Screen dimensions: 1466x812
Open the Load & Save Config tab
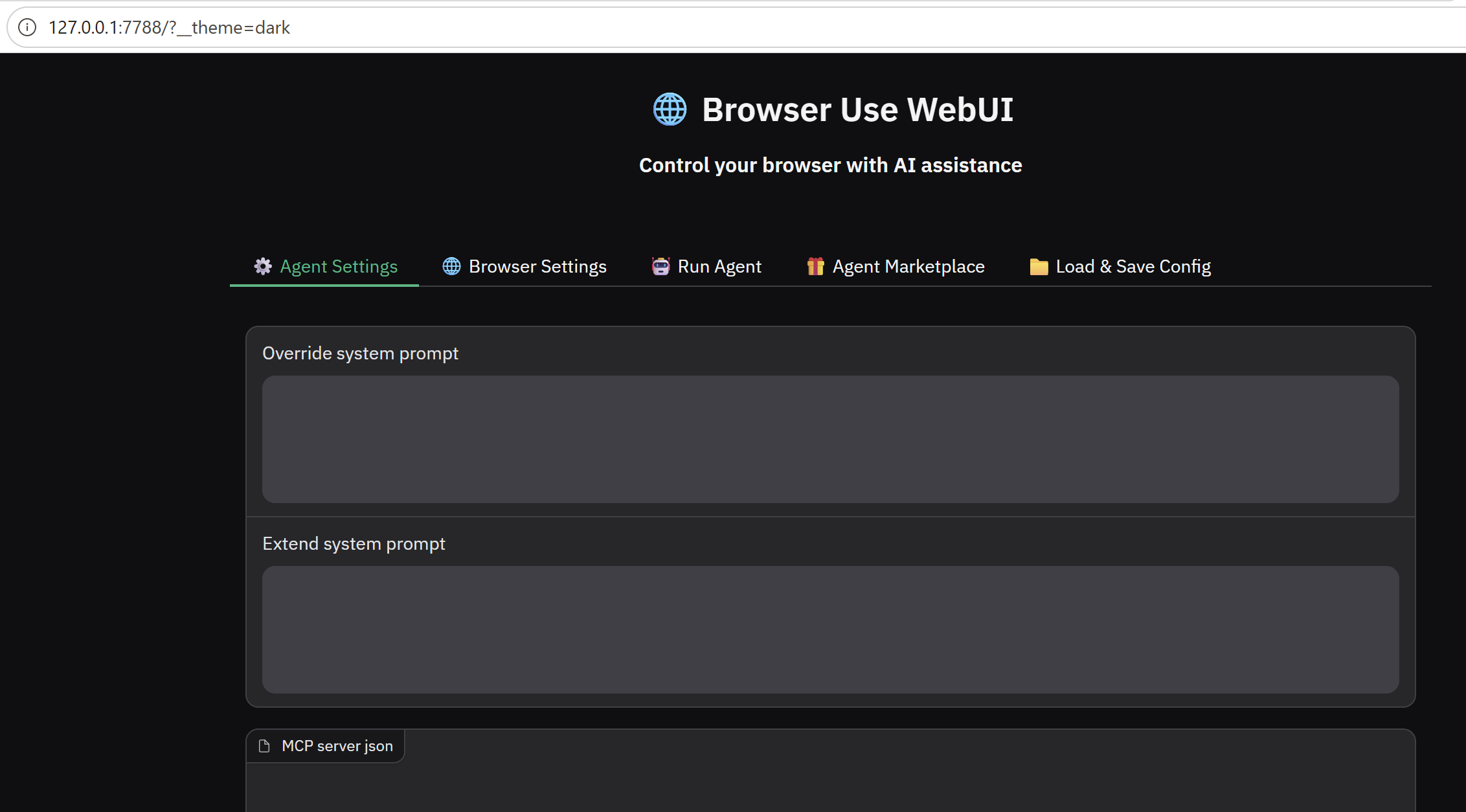(x=1133, y=266)
